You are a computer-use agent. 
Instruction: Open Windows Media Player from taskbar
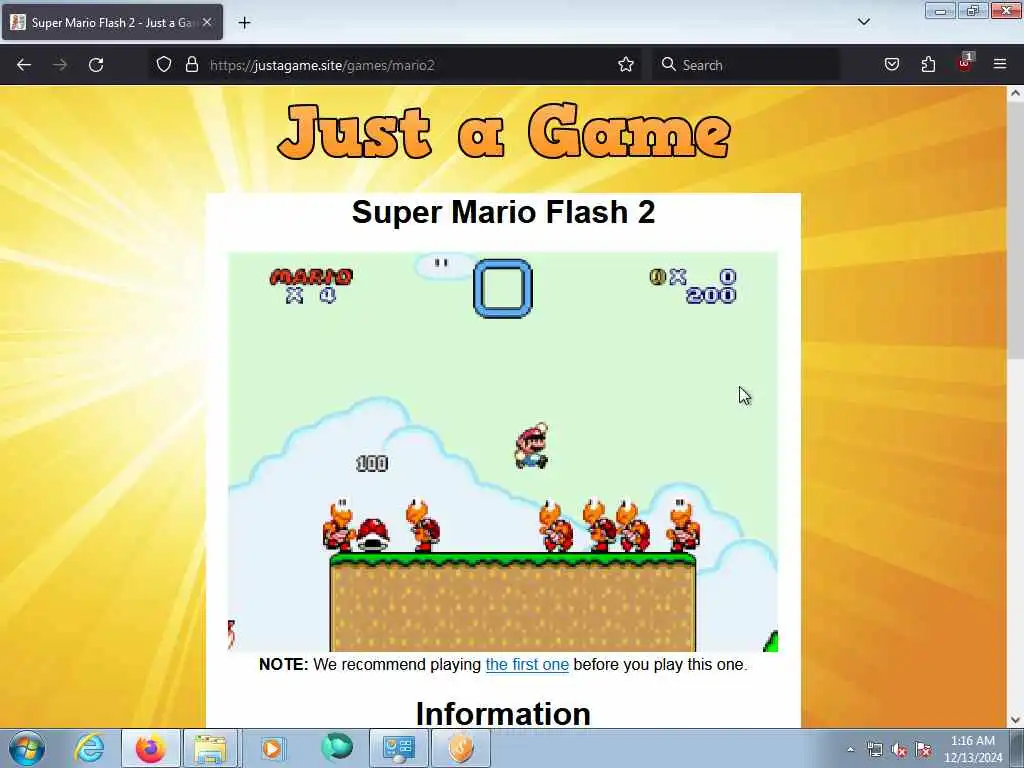pyautogui.click(x=272, y=748)
